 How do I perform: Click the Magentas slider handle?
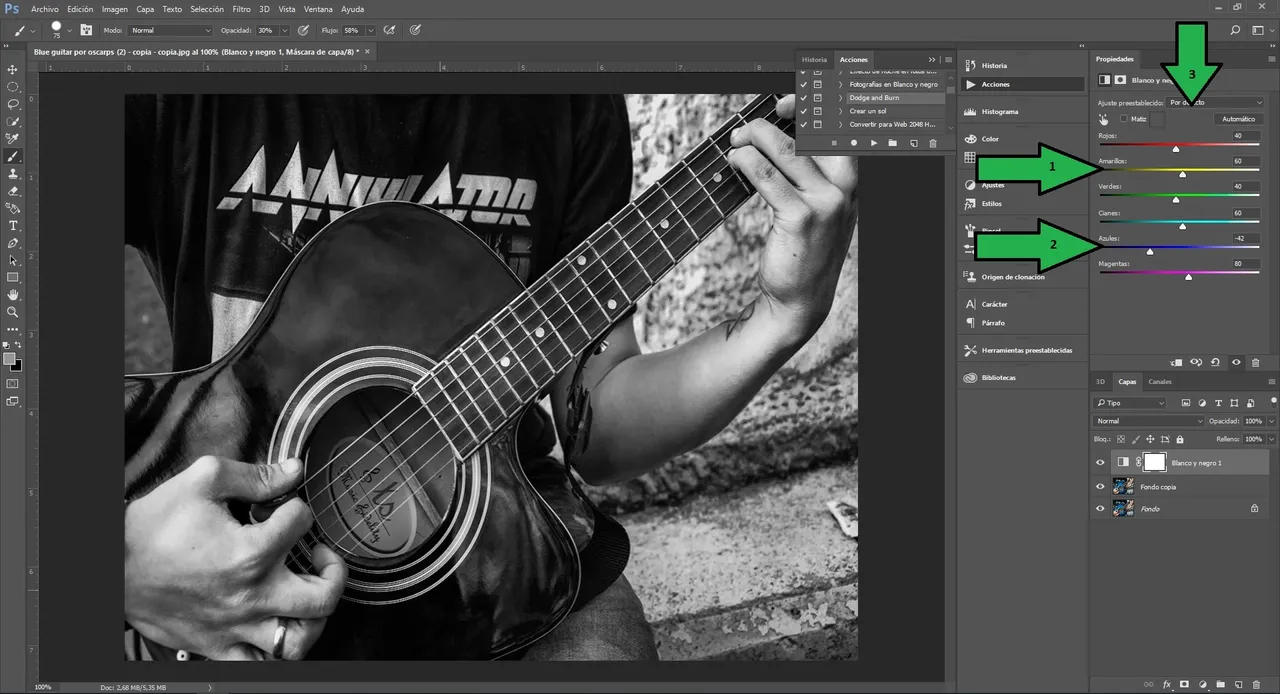1188,277
